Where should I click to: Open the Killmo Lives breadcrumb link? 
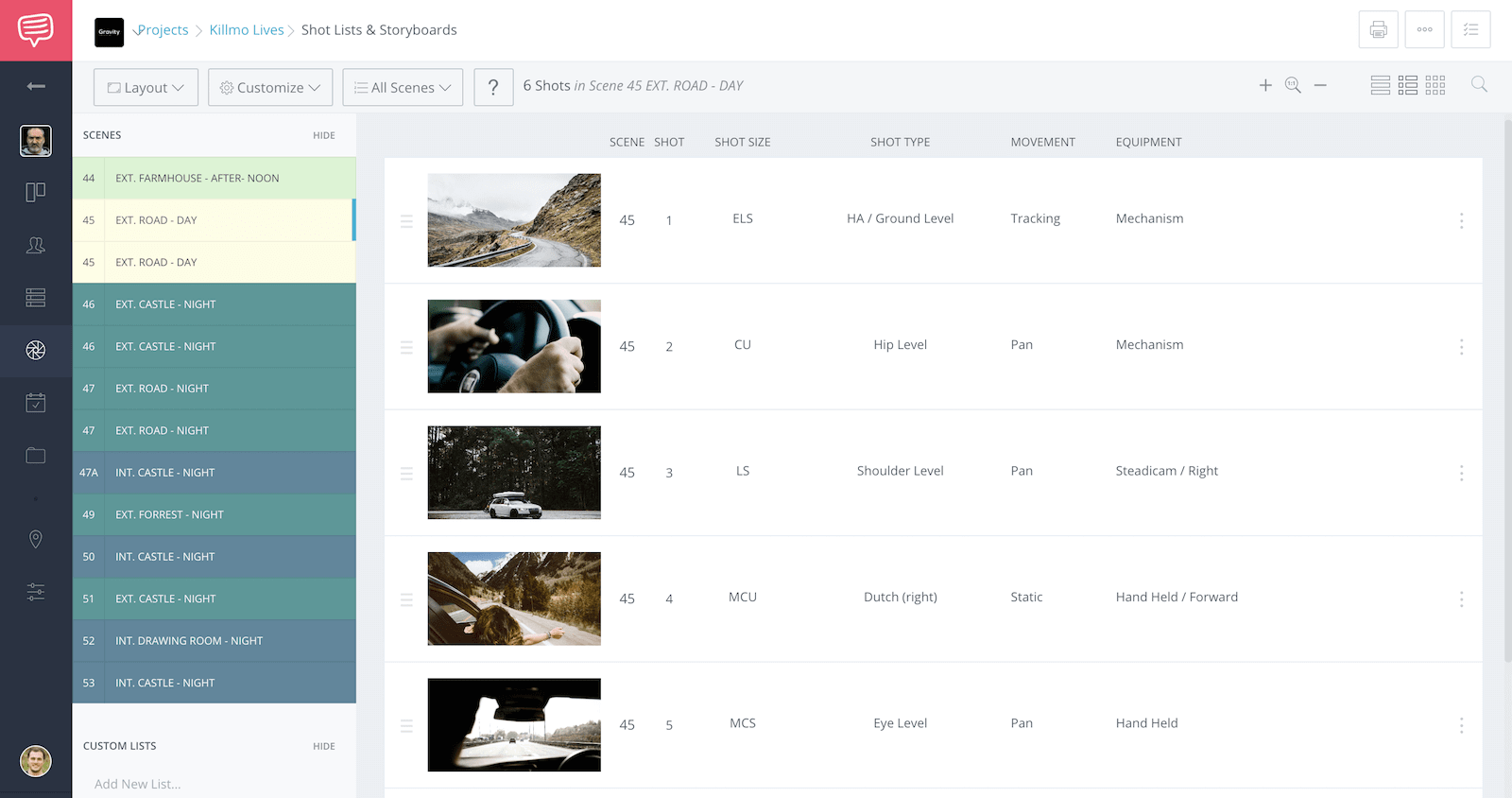[247, 30]
